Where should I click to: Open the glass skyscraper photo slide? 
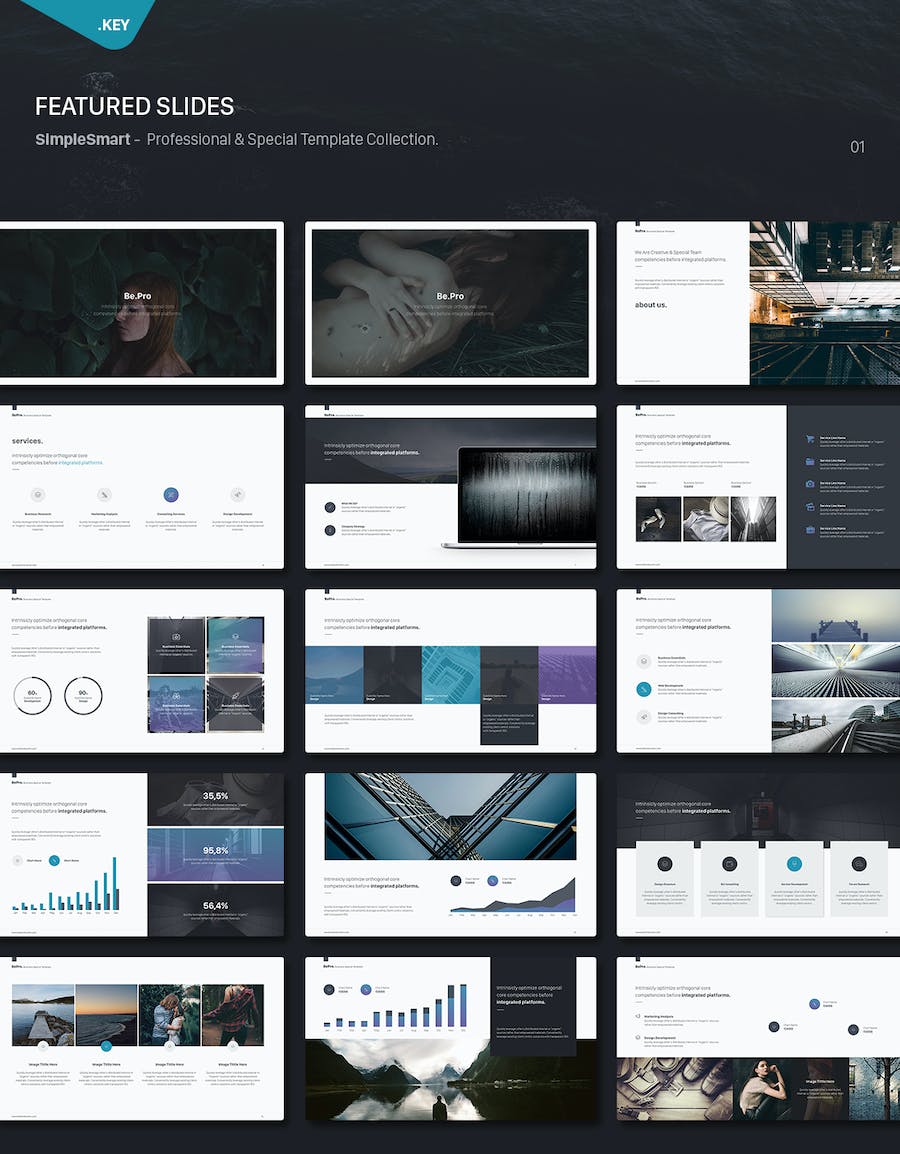coord(450,854)
